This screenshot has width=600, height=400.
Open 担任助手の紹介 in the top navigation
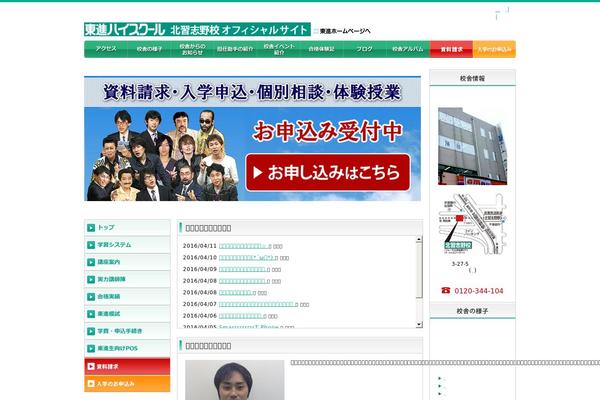pyautogui.click(x=235, y=49)
